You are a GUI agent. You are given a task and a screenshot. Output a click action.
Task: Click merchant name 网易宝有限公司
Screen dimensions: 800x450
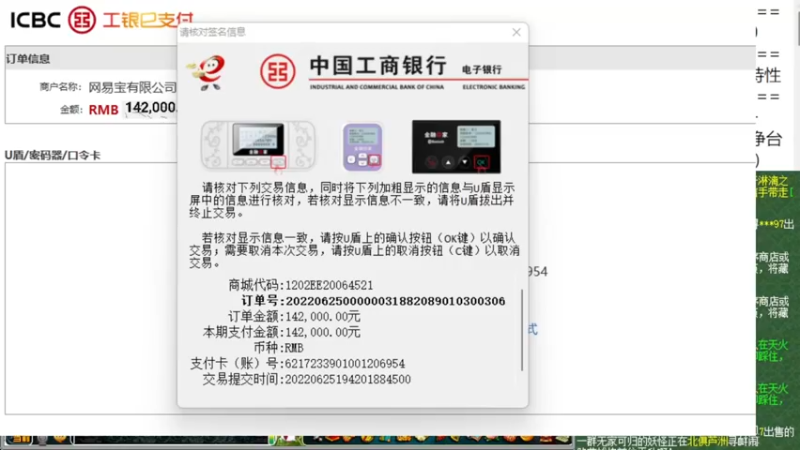point(132,87)
